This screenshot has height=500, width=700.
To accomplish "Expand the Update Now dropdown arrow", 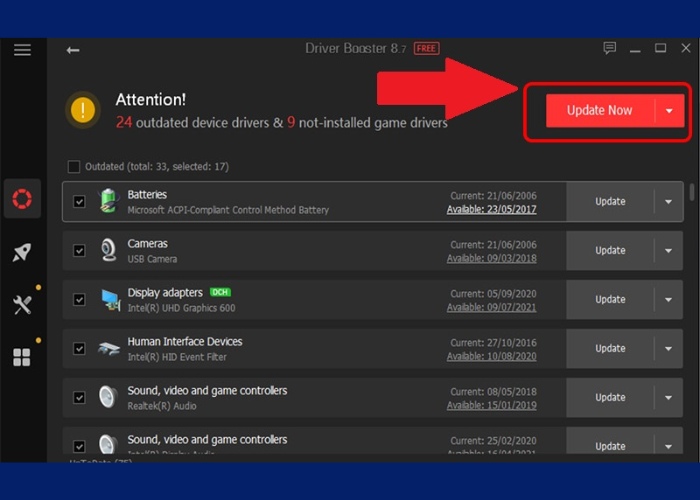I will click(x=669, y=111).
